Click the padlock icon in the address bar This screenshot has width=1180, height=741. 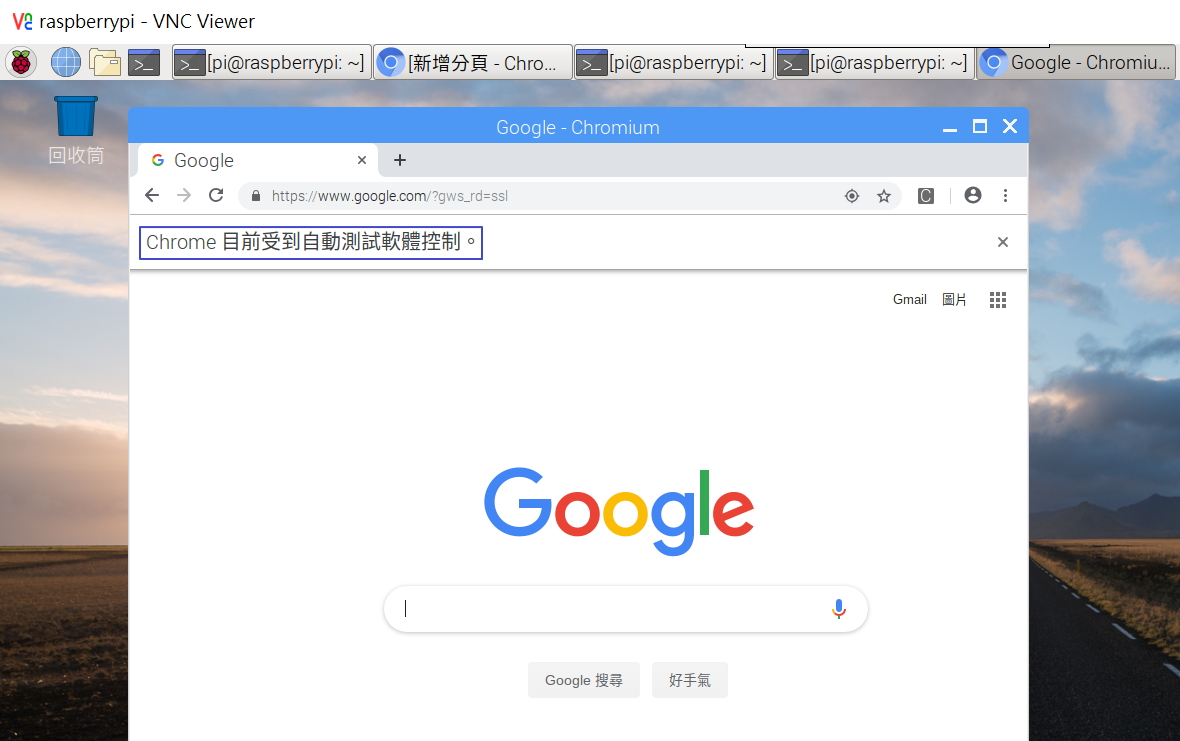(x=258, y=195)
